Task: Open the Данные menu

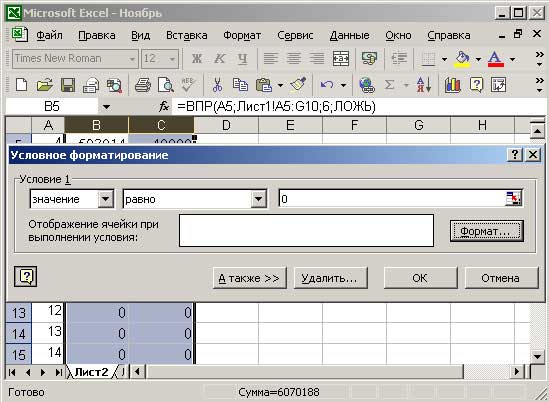Action: (349, 35)
